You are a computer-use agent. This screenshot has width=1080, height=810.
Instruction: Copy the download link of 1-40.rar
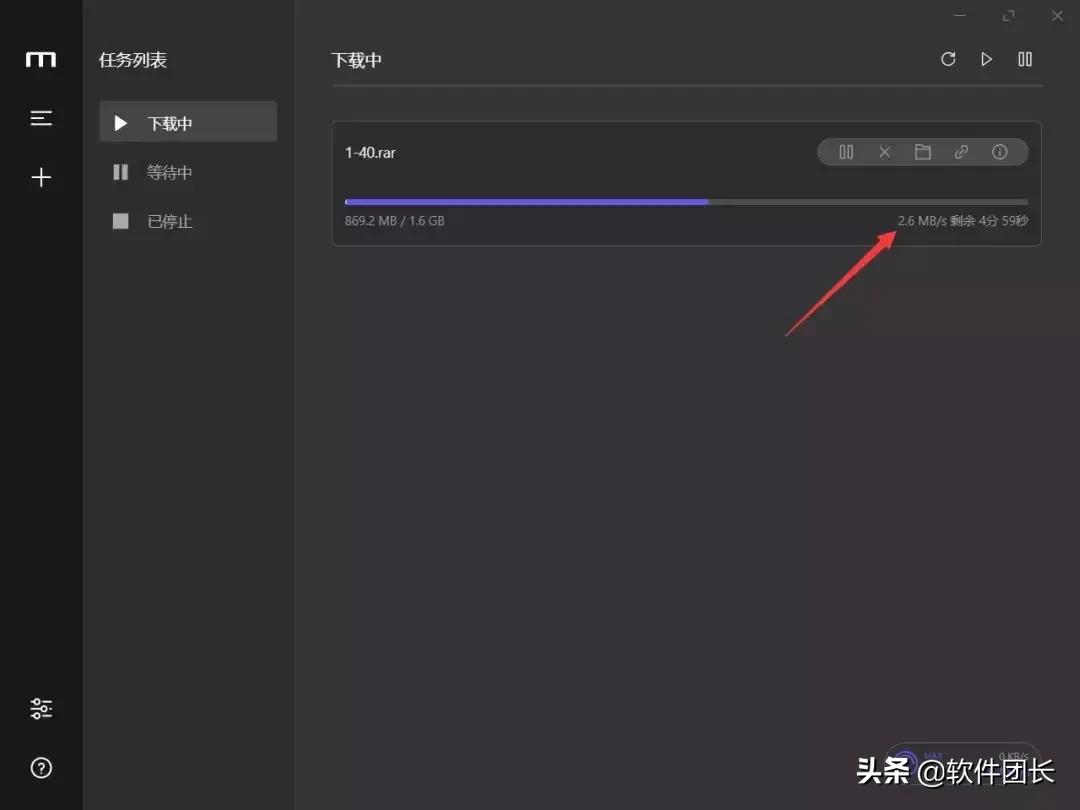coord(961,152)
